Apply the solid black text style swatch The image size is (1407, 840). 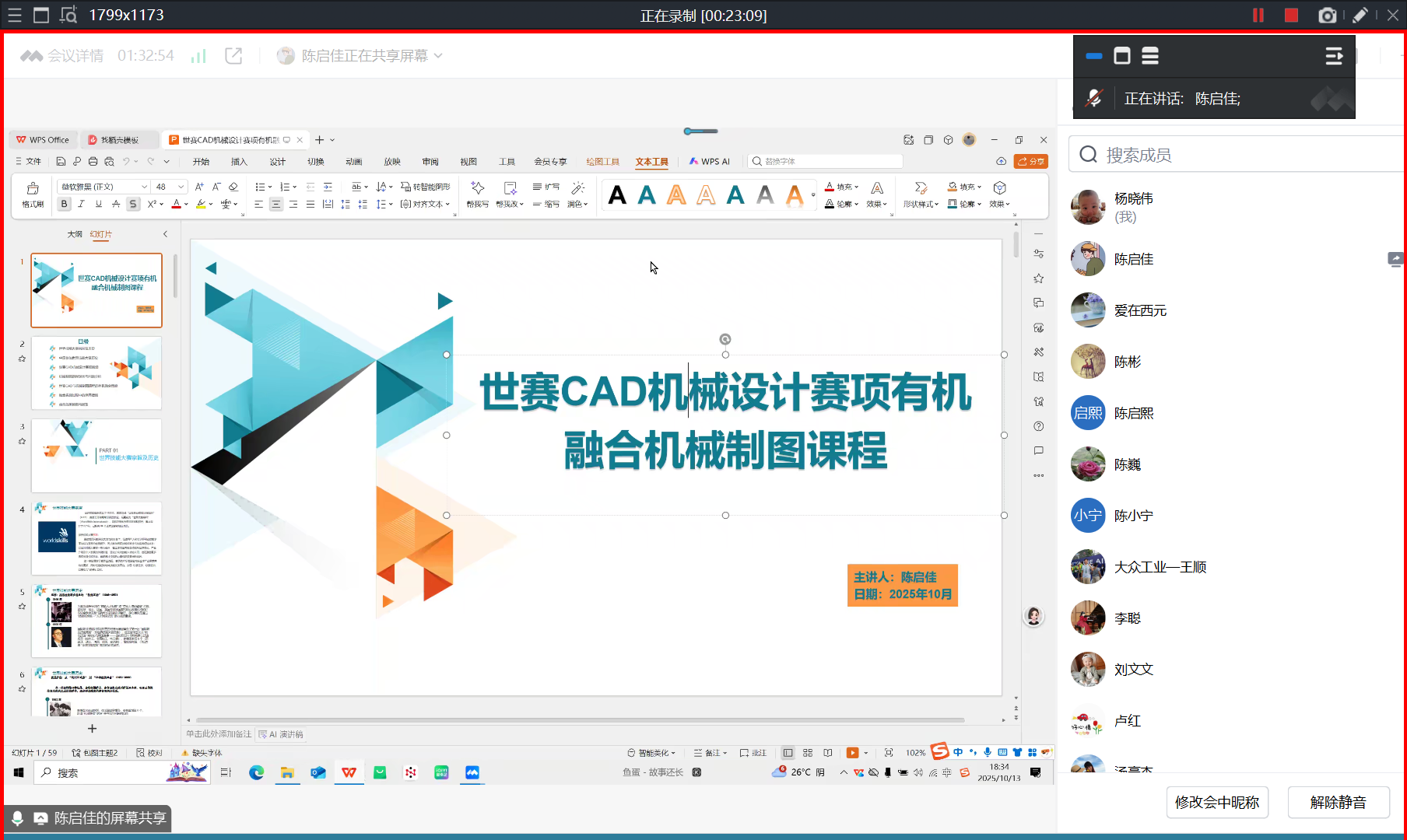pyautogui.click(x=617, y=195)
